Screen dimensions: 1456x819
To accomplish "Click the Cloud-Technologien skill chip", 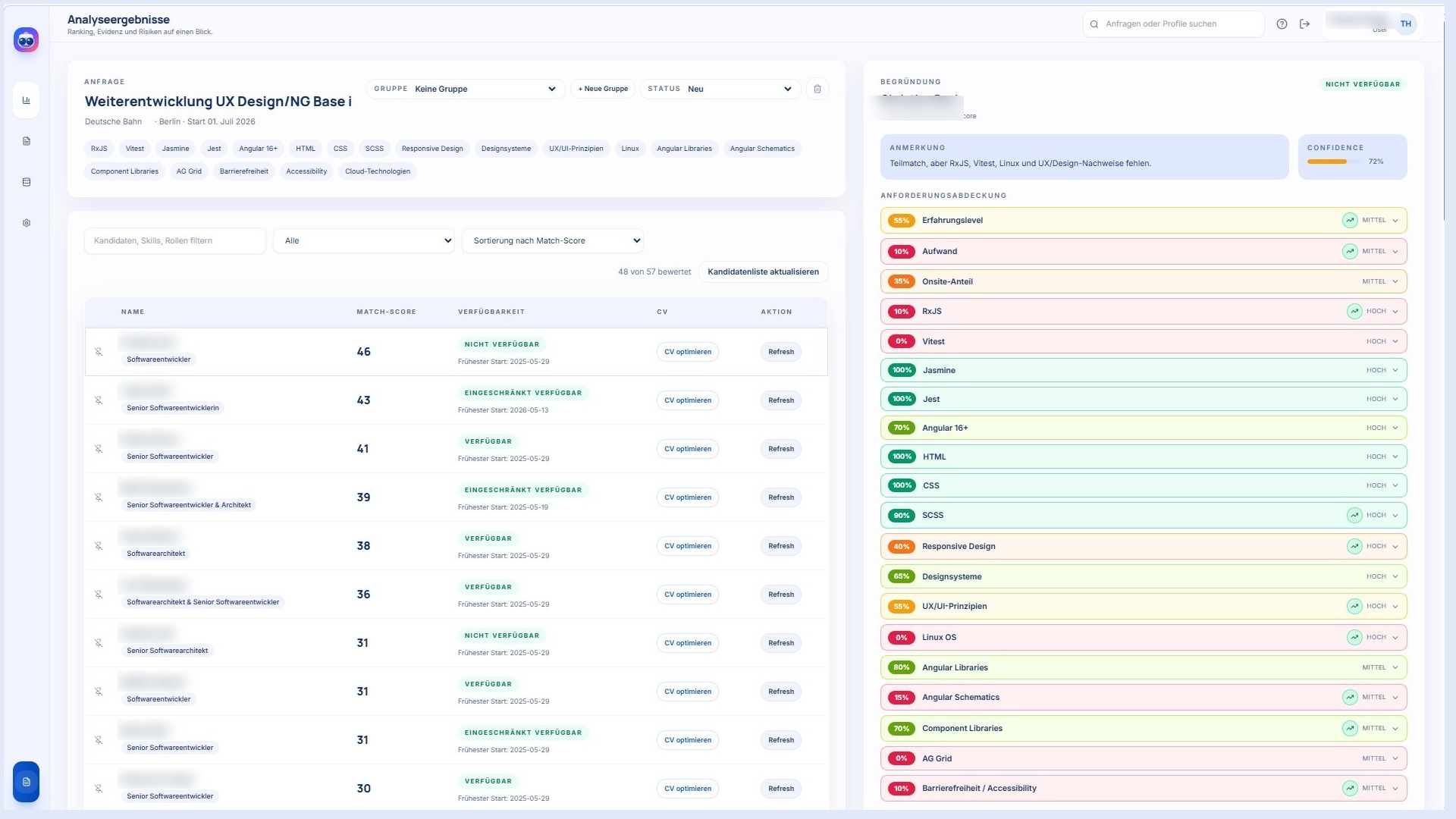I will point(378,171).
